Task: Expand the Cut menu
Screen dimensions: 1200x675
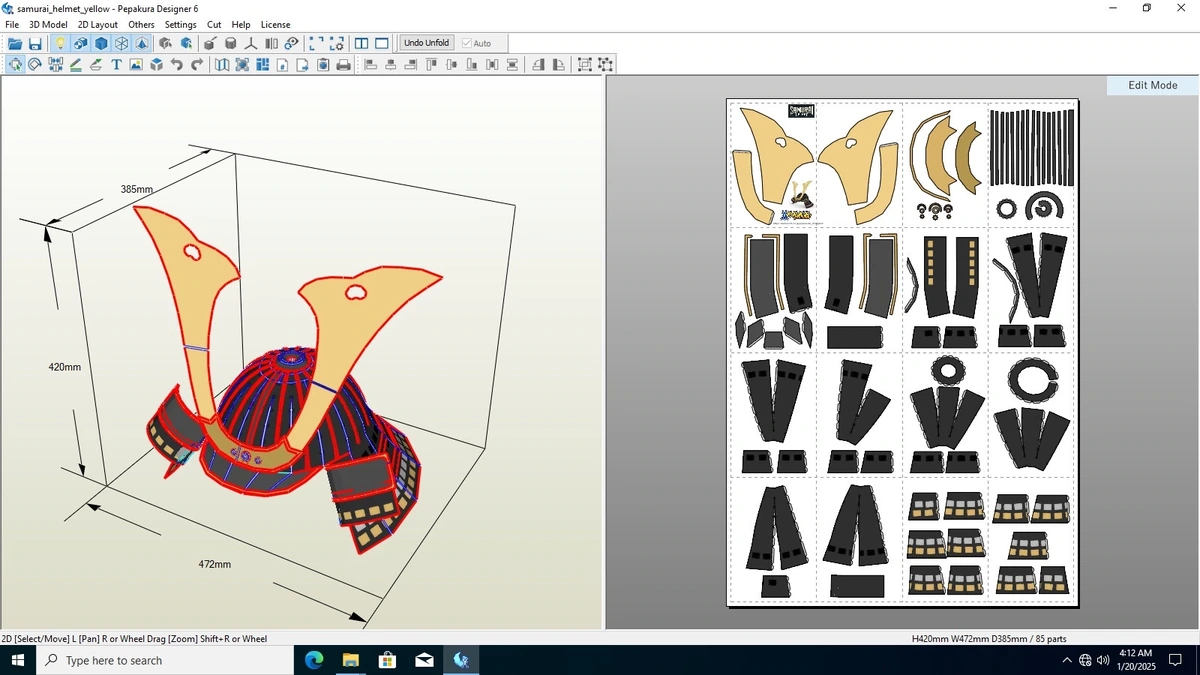Action: (214, 24)
